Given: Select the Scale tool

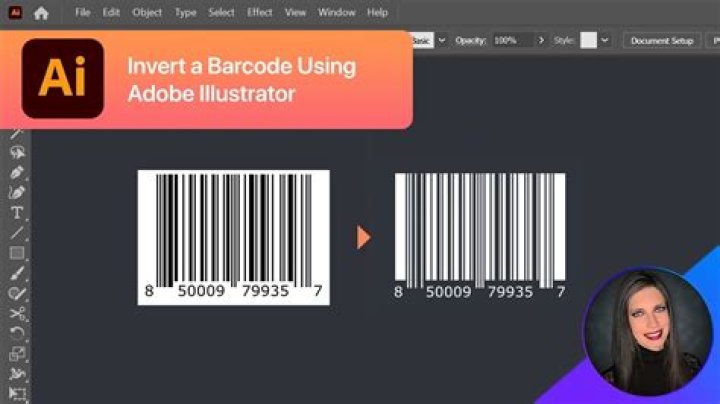Looking at the screenshot, I should coord(17,354).
